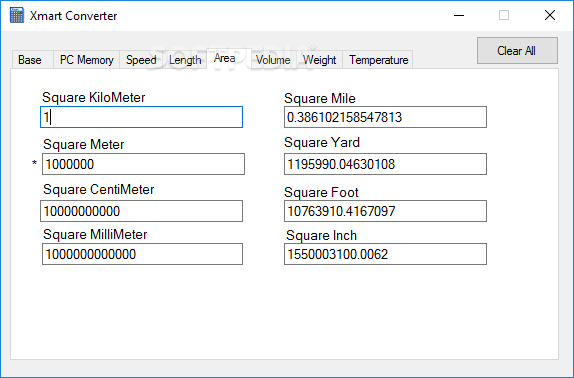Click the Clear All button
The height and width of the screenshot is (378, 574).
point(517,50)
